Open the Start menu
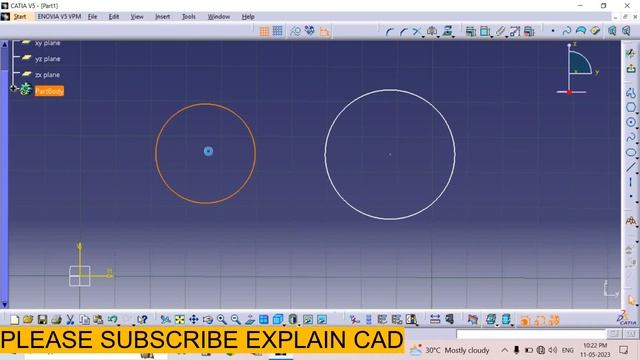This screenshot has width=640, height=360. coord(20,17)
